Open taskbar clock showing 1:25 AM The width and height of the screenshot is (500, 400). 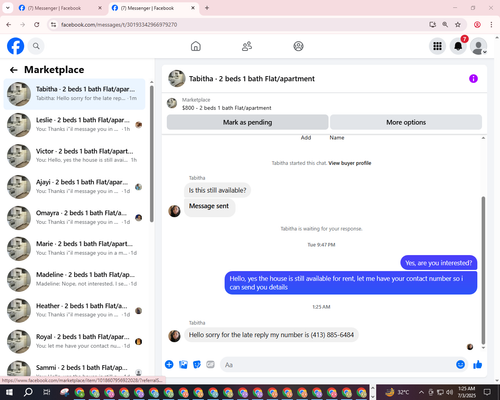[x=467, y=392]
